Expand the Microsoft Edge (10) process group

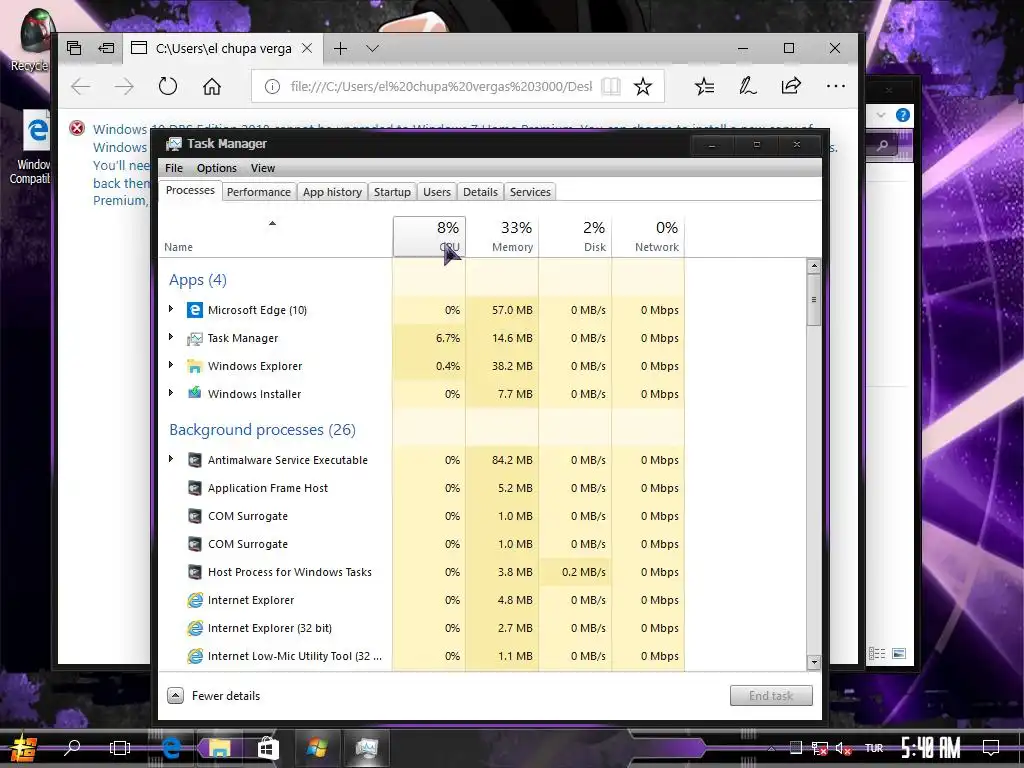pos(171,309)
